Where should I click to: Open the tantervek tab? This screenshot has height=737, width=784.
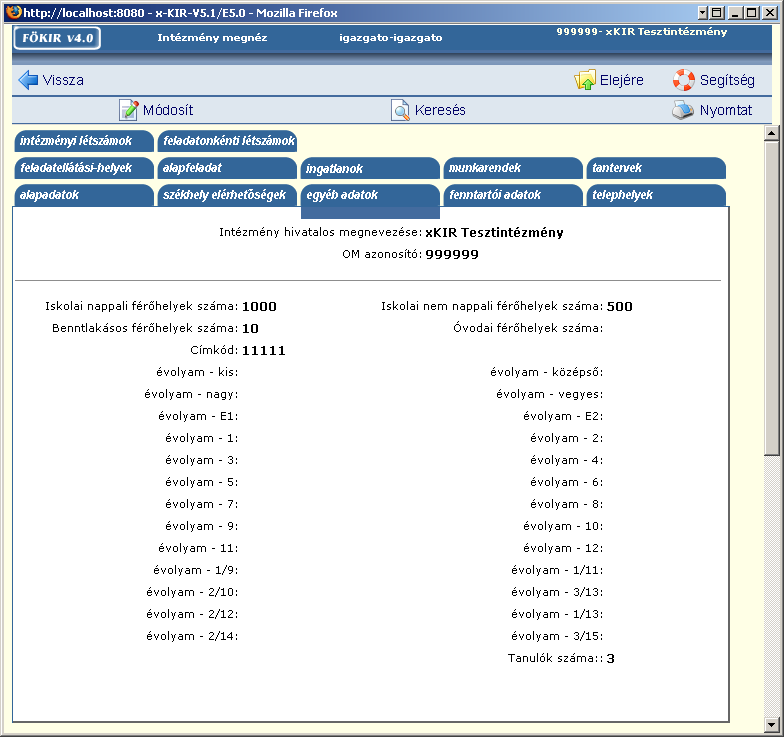tap(656, 168)
